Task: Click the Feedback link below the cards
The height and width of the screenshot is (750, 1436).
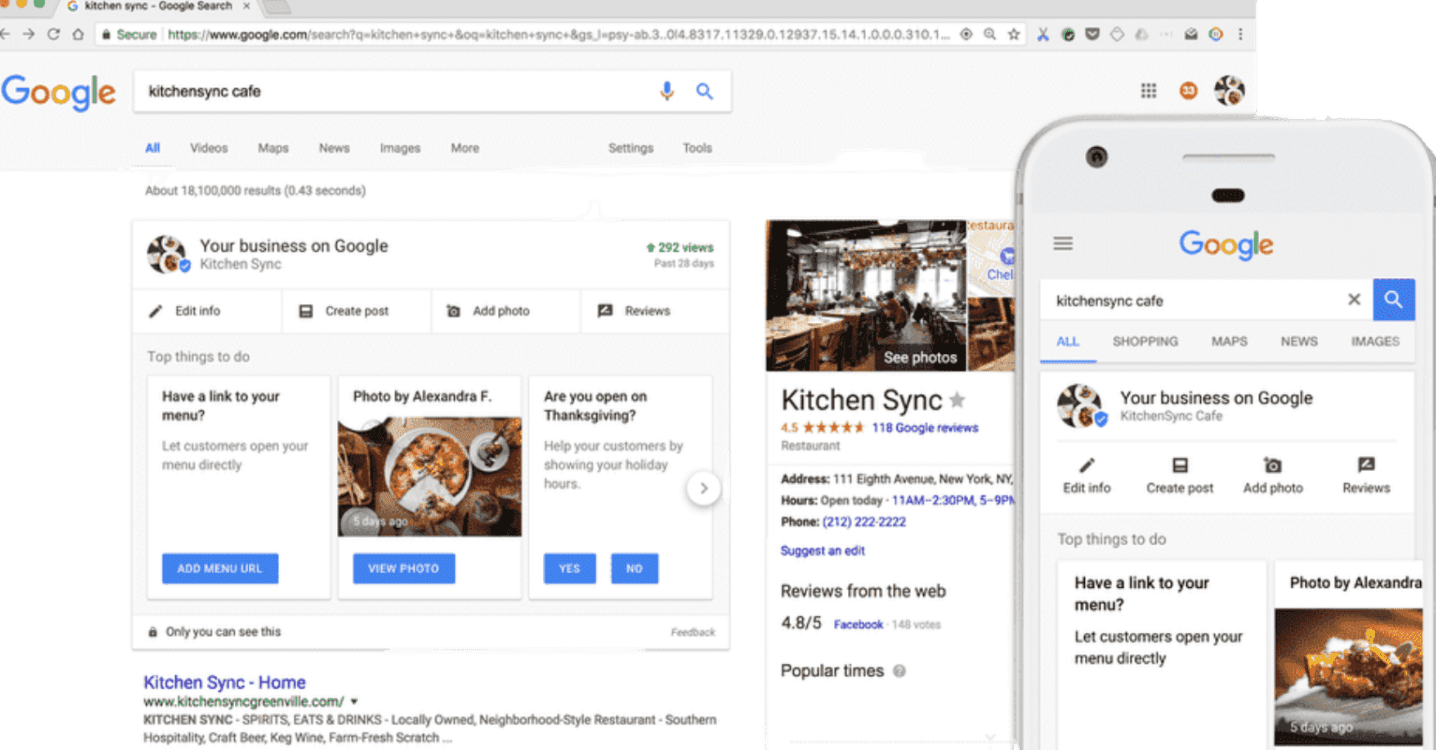Action: coord(693,632)
